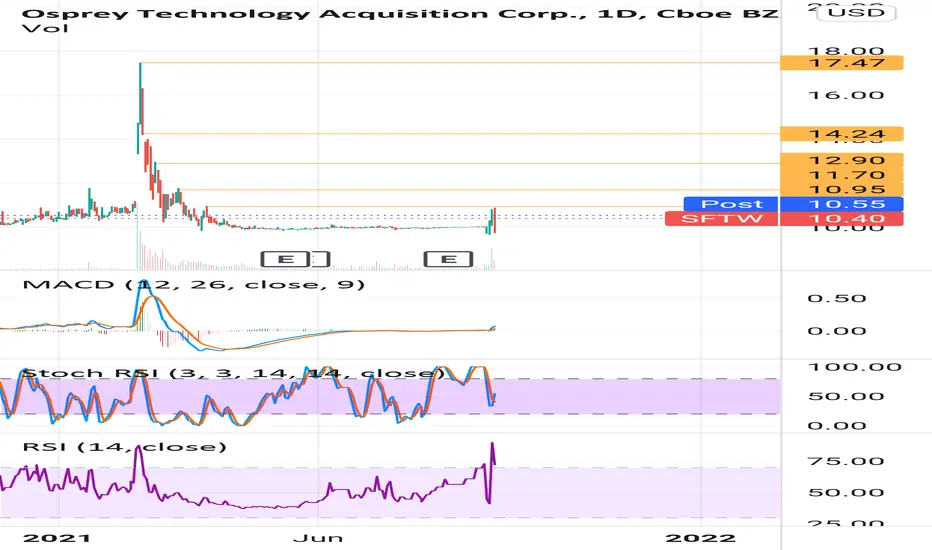The width and height of the screenshot is (932, 550).
Task: Click the Vol indicator label
Action: coord(45,28)
